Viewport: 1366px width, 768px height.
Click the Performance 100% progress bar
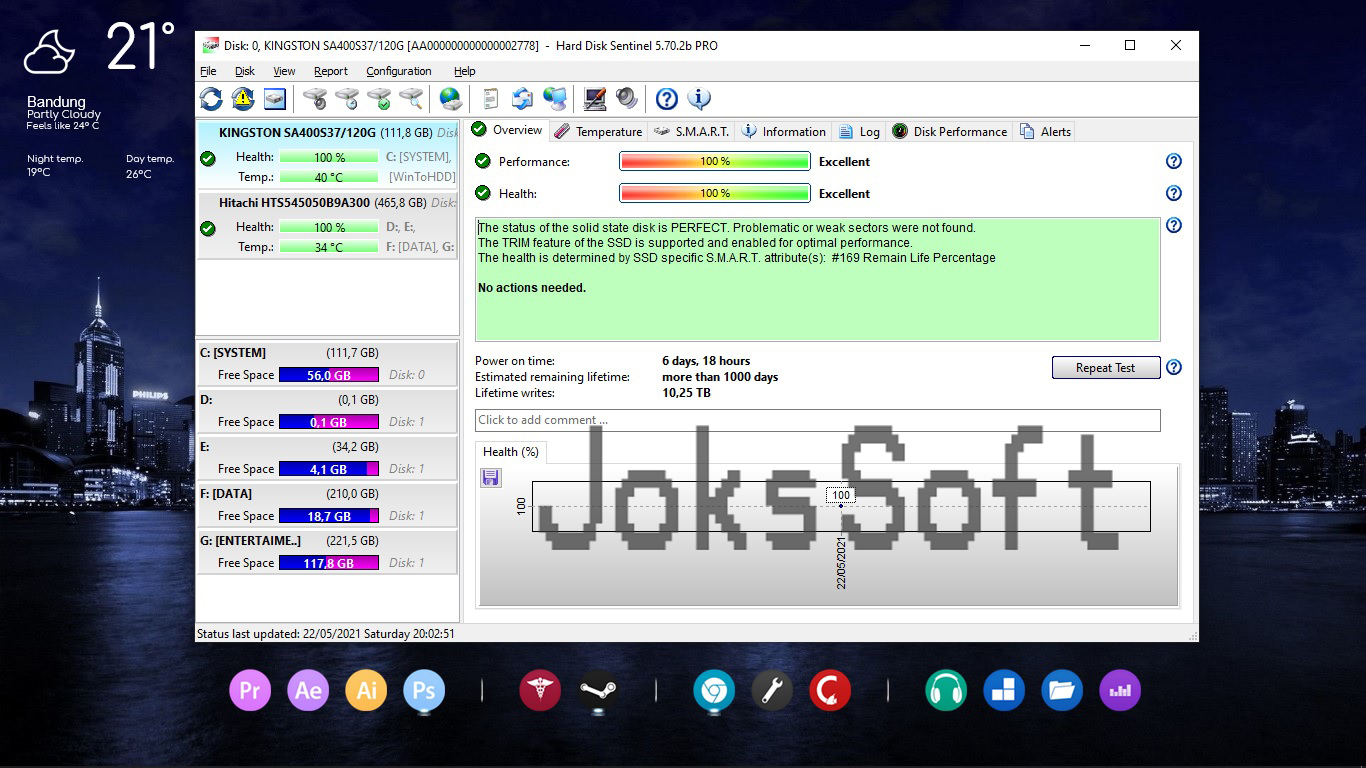tap(714, 161)
